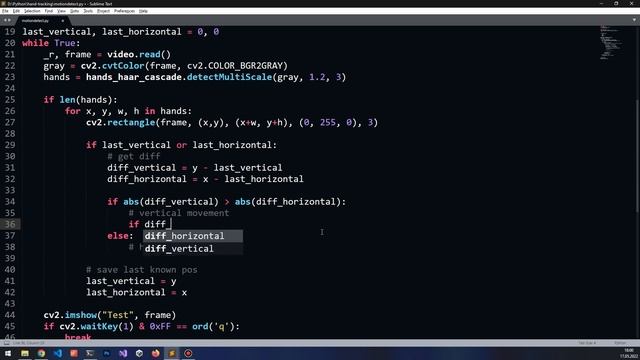Click line number 36 in gutter

click(x=10, y=224)
